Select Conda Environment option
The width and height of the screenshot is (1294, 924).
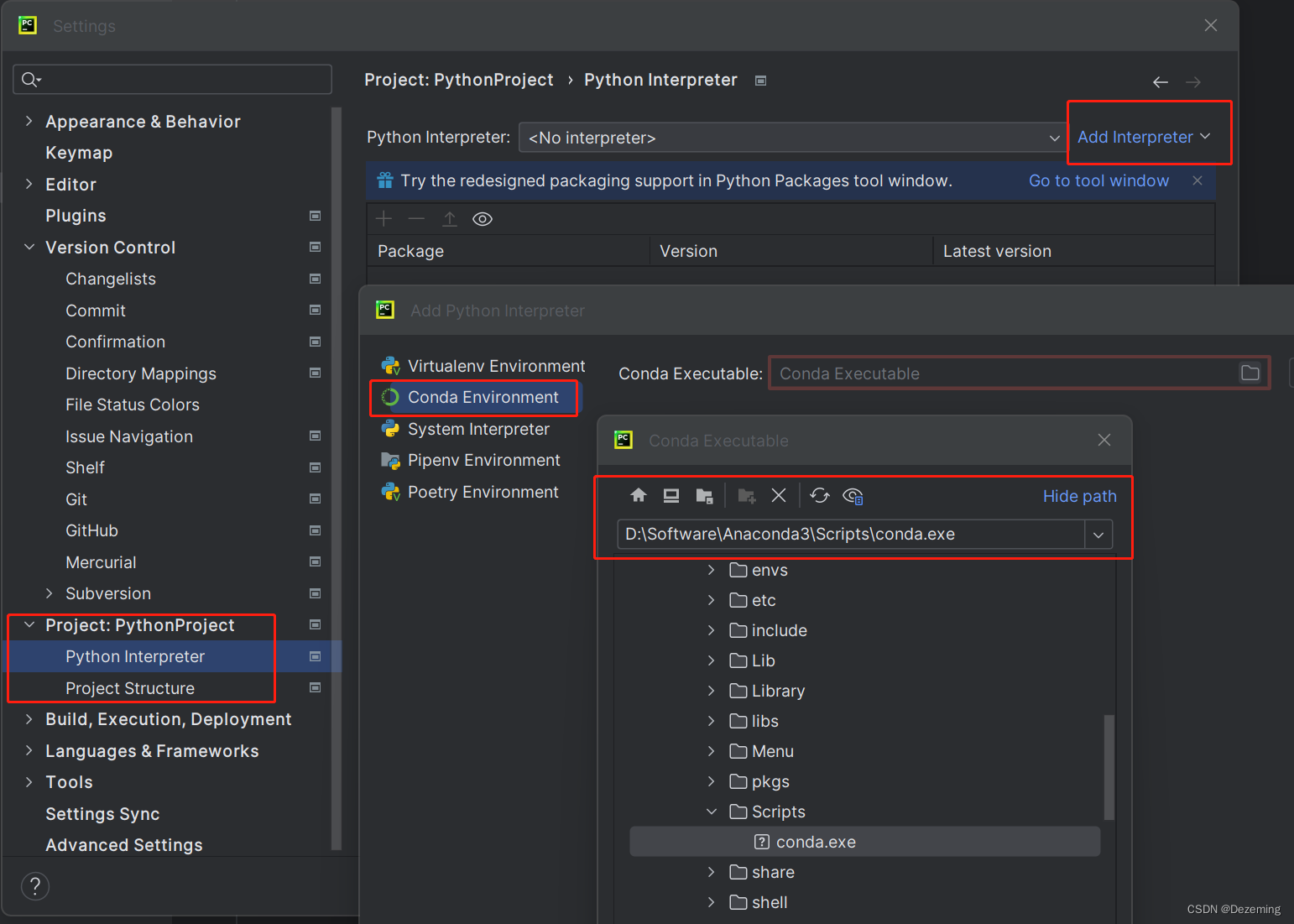click(474, 397)
